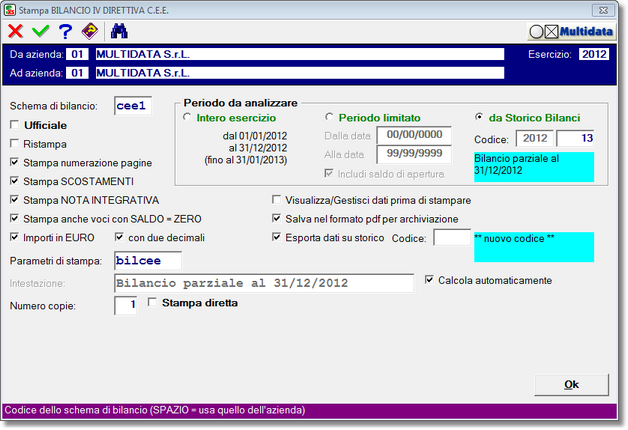This screenshot has height=430, width=628.
Task: Toggle Stampa anche voci con SALDO = ZERO
Action: click(14, 218)
